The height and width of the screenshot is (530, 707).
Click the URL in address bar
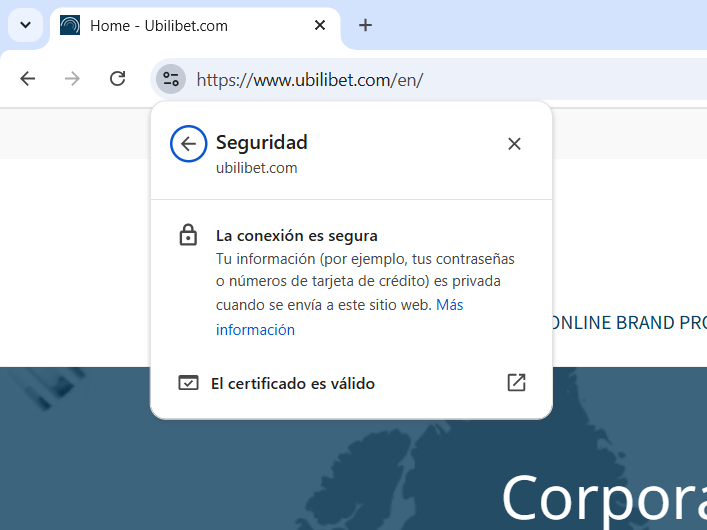pos(310,80)
